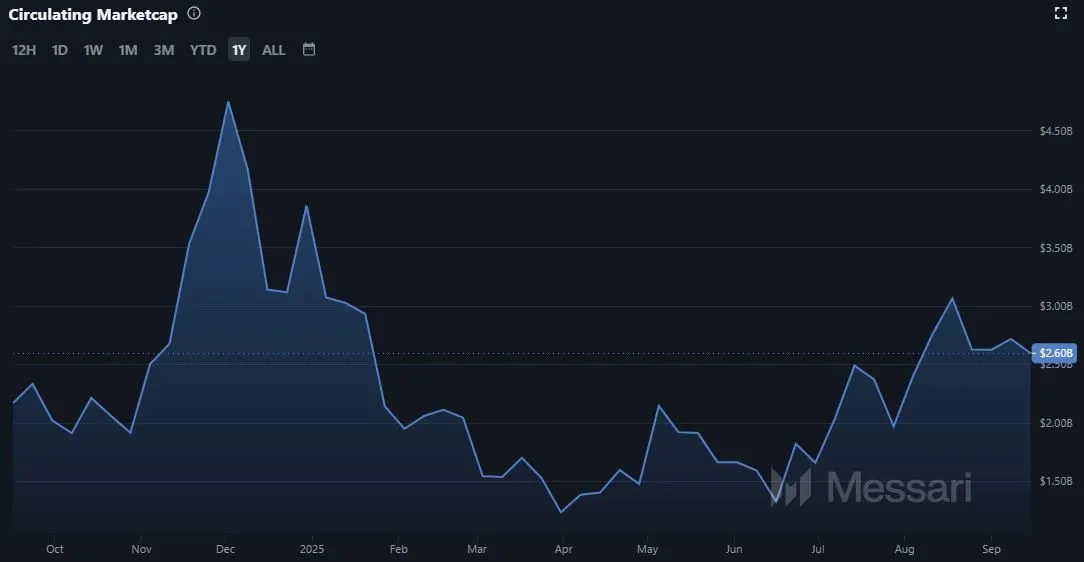
Task: Click the Nov label on the time axis
Action: pyautogui.click(x=141, y=549)
